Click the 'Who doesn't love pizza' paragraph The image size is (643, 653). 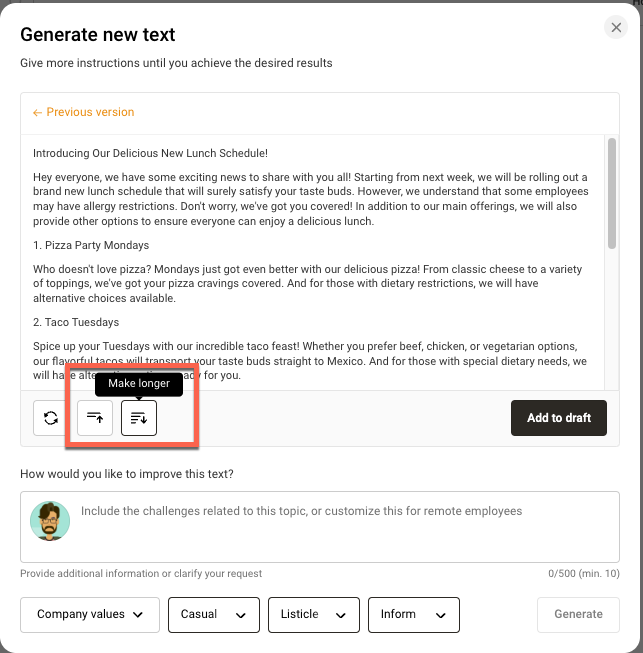click(310, 283)
